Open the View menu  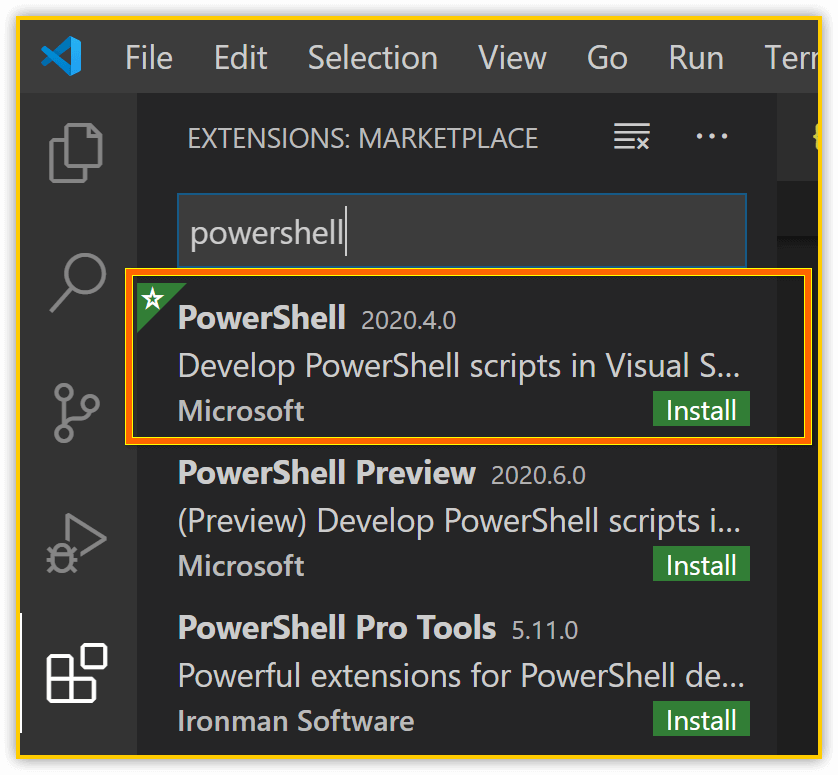click(512, 57)
